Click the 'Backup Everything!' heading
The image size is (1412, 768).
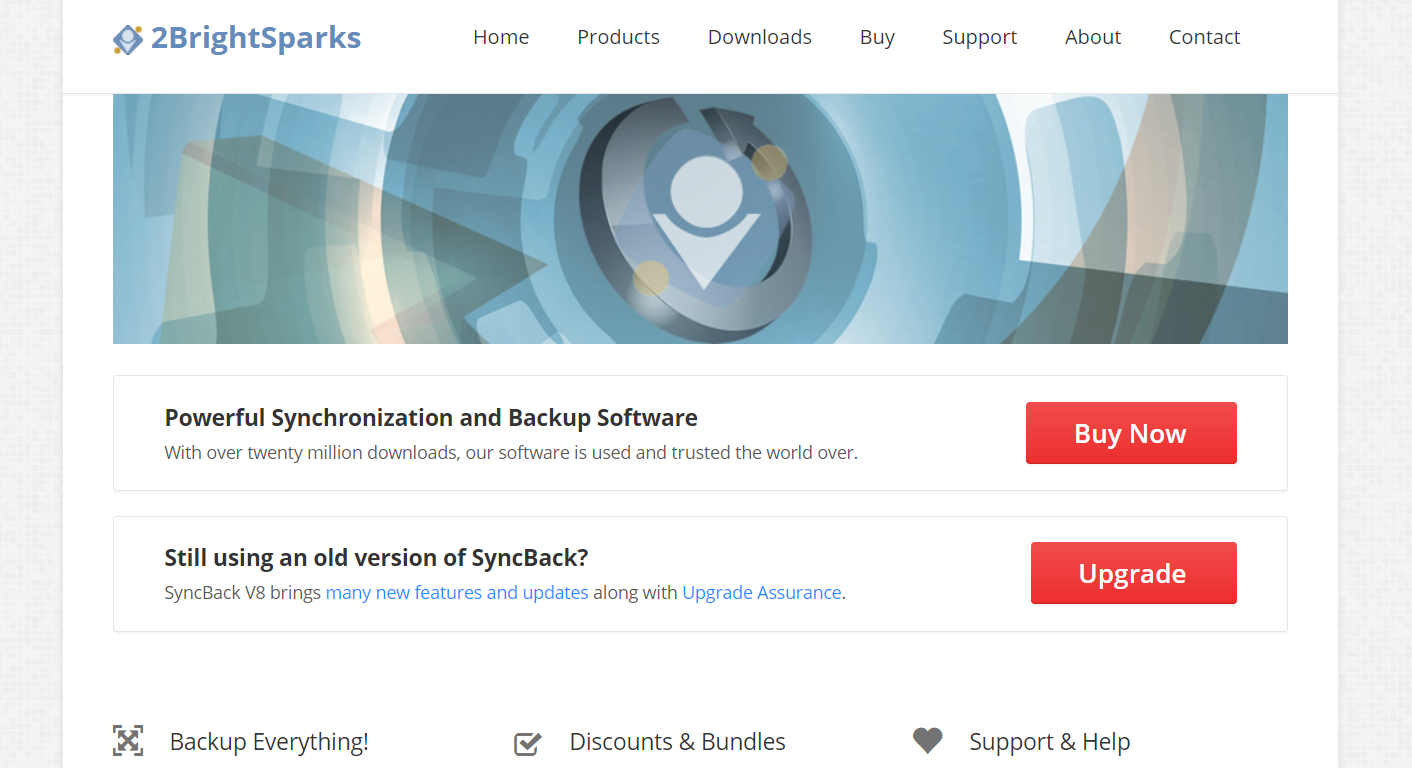coord(269,742)
